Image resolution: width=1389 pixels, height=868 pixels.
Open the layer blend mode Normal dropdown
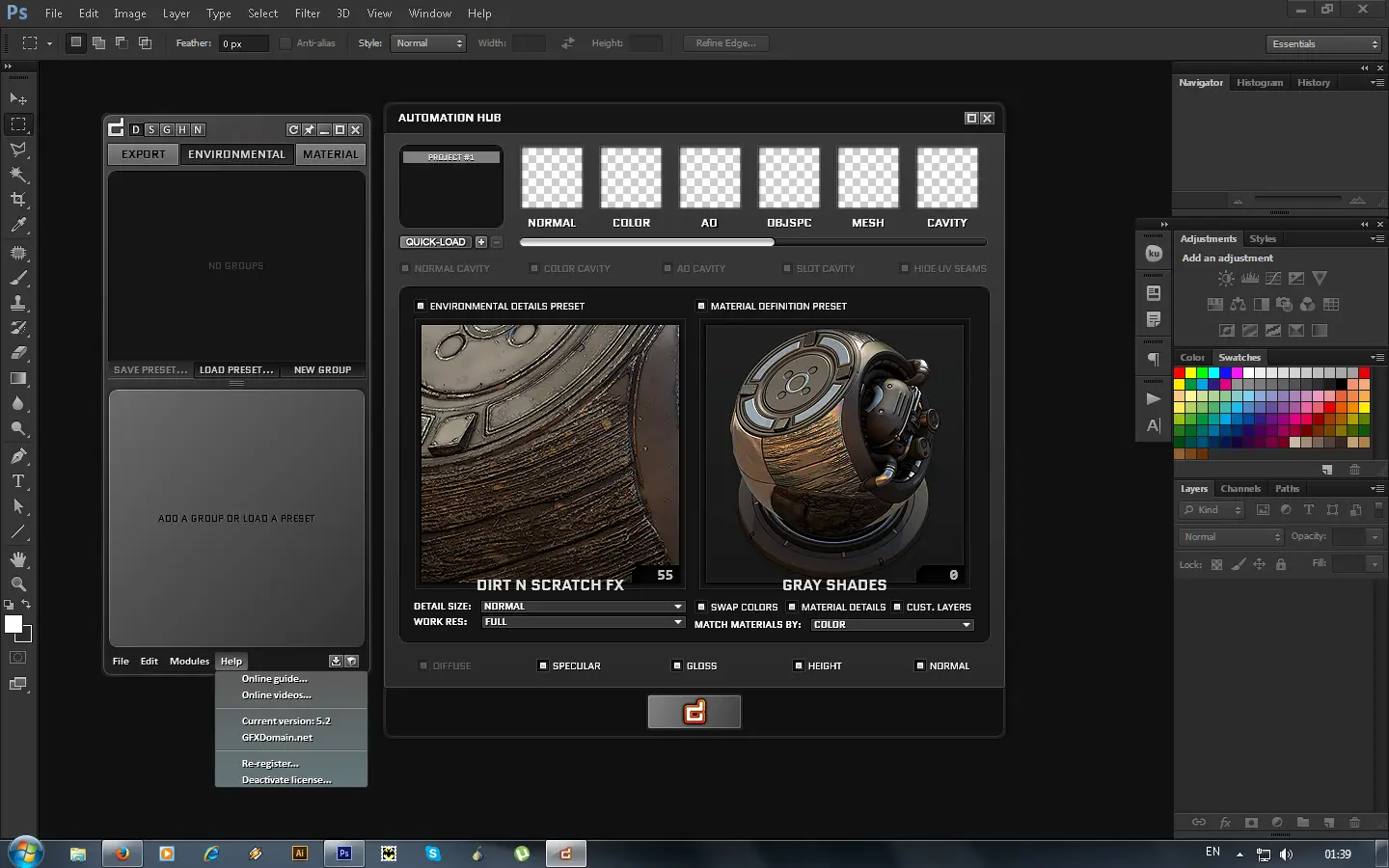(x=1231, y=537)
